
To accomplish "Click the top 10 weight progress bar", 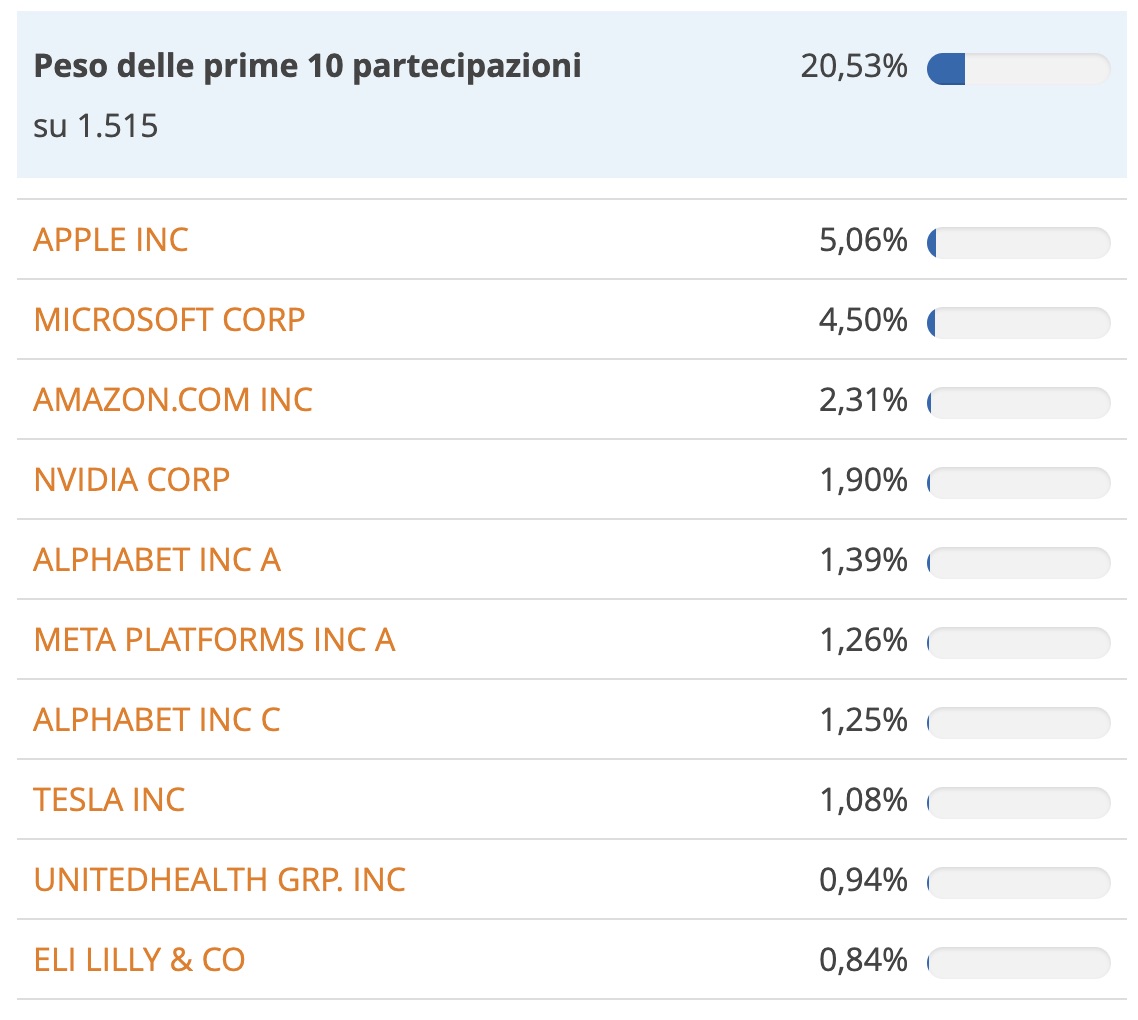I will pos(1018,68).
